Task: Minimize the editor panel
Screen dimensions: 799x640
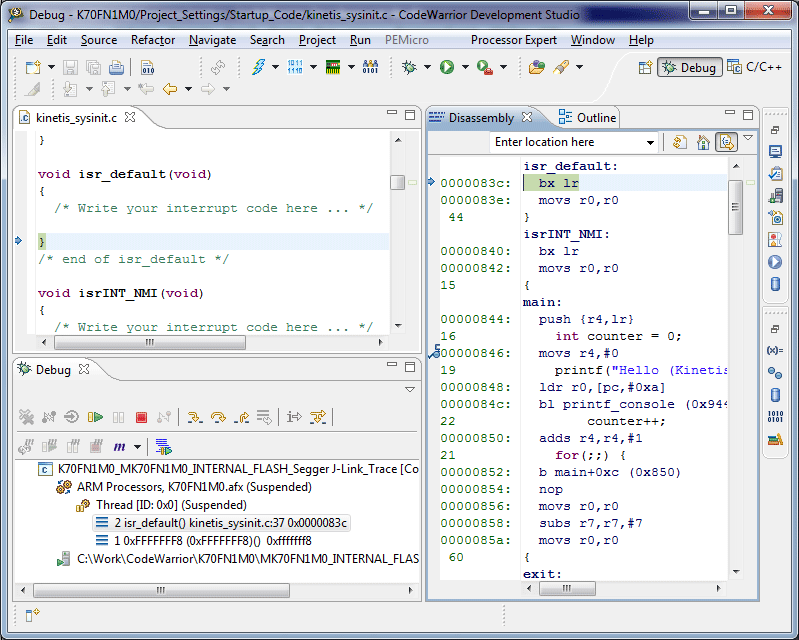Action: point(392,113)
